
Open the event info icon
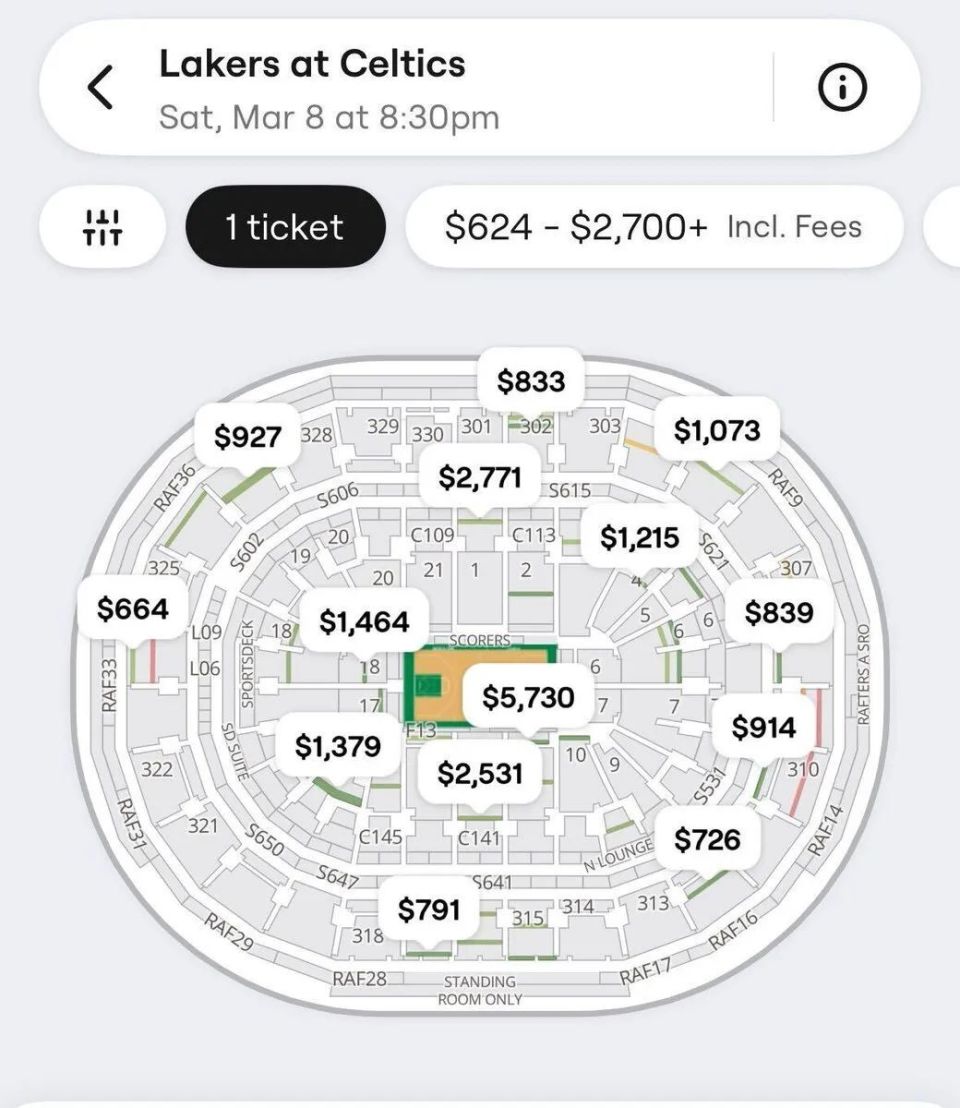842,87
